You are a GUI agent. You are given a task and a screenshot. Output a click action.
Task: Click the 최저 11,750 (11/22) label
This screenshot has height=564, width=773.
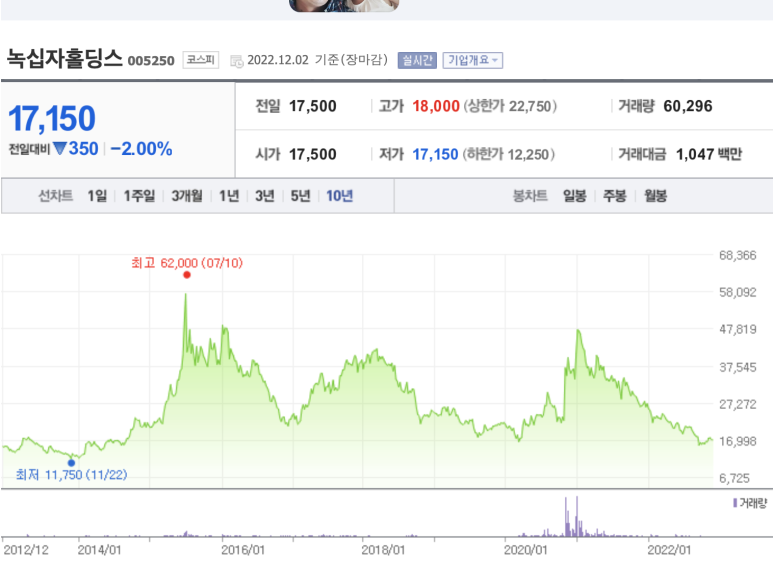coord(71,475)
